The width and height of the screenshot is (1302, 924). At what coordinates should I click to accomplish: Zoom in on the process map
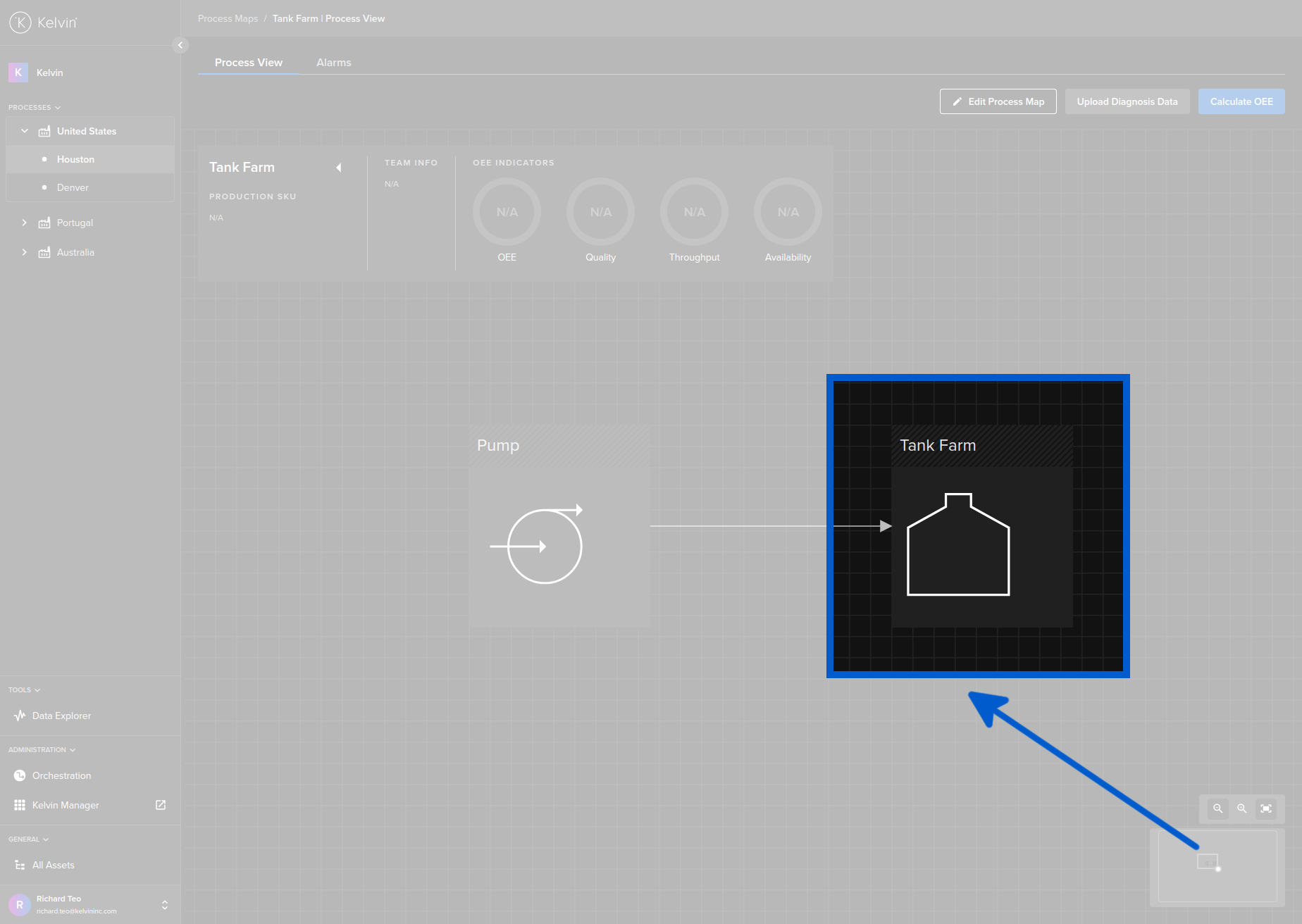point(1241,808)
